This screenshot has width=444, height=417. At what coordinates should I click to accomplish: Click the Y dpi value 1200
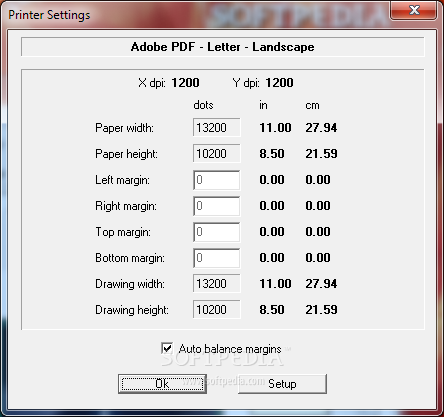pos(279,83)
